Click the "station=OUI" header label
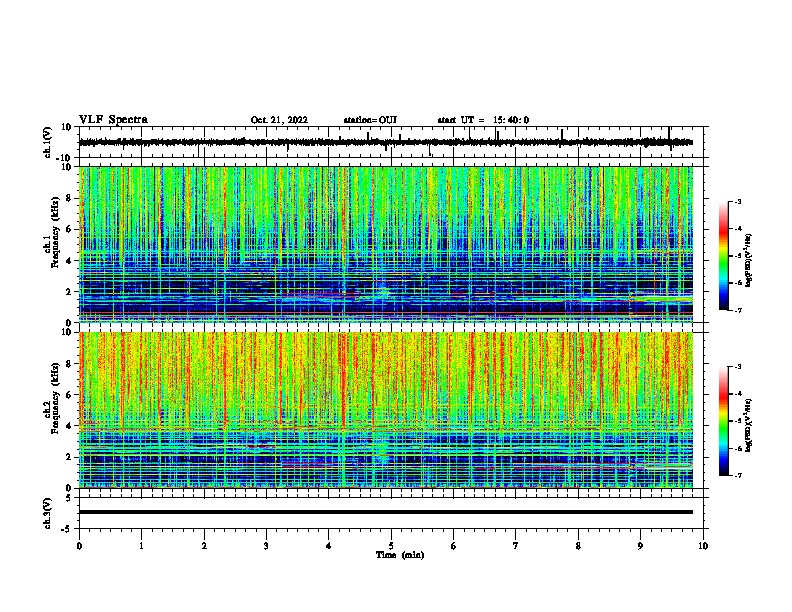This screenshot has width=792, height=612. pyautogui.click(x=370, y=120)
